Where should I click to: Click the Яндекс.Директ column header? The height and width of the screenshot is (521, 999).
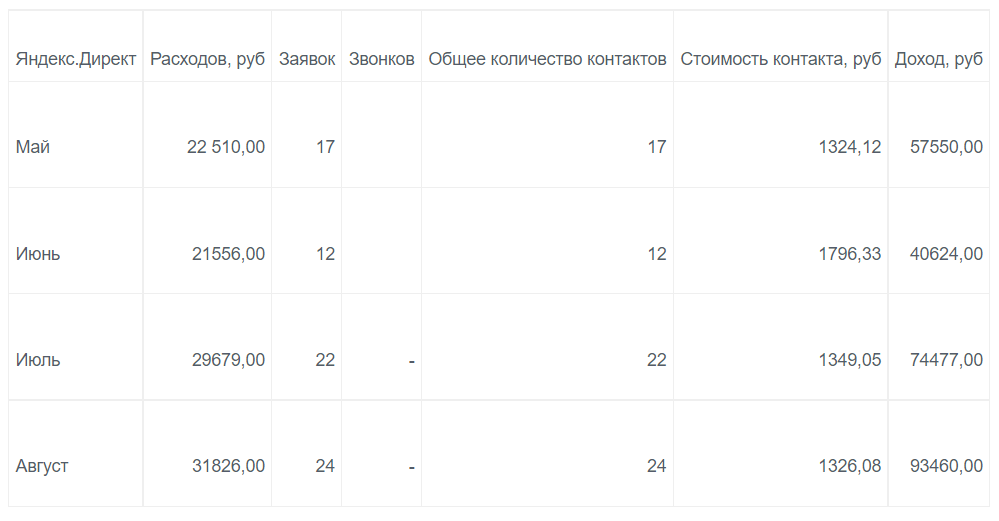pyautogui.click(x=76, y=60)
